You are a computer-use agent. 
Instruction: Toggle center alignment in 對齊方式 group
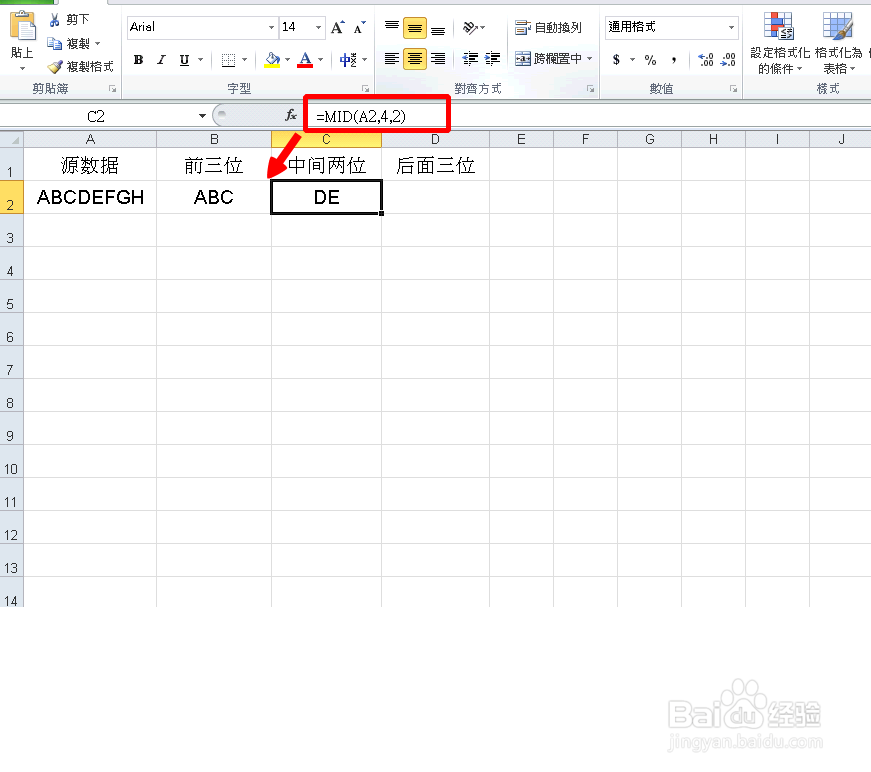(414, 58)
